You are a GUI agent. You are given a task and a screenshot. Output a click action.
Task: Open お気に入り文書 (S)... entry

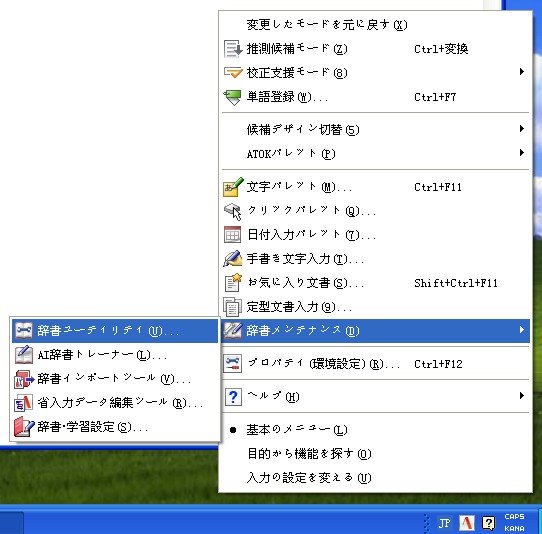375,283
